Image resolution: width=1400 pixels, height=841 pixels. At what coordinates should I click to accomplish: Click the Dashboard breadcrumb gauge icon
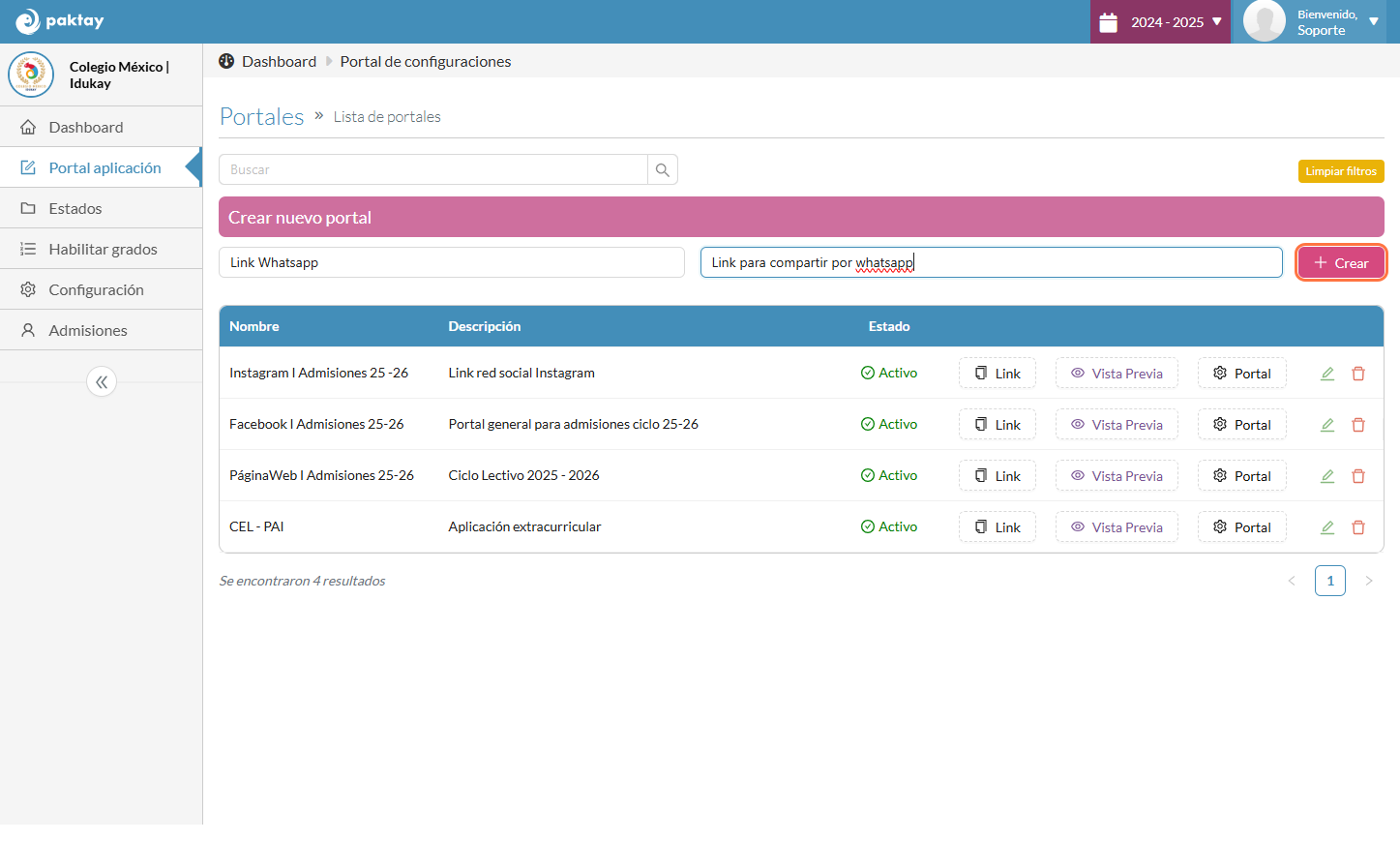pos(226,61)
